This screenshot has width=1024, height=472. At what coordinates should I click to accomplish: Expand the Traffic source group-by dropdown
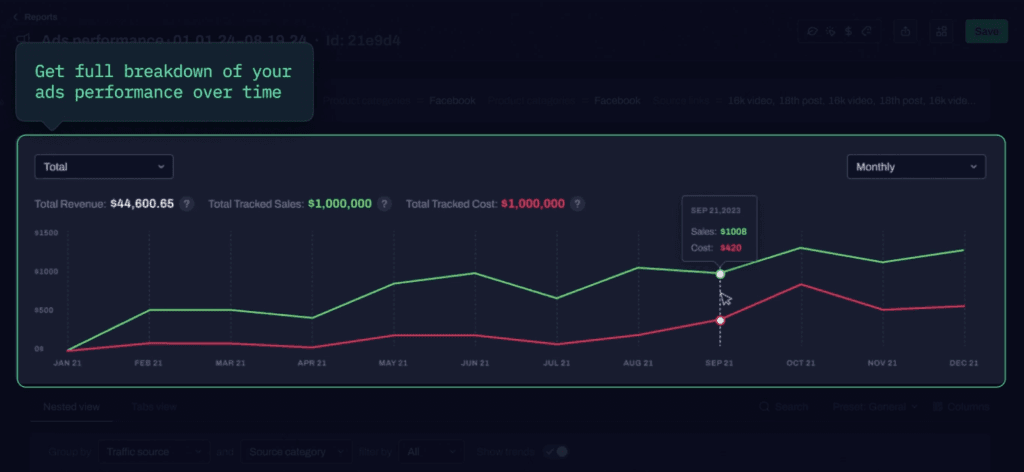tap(154, 452)
